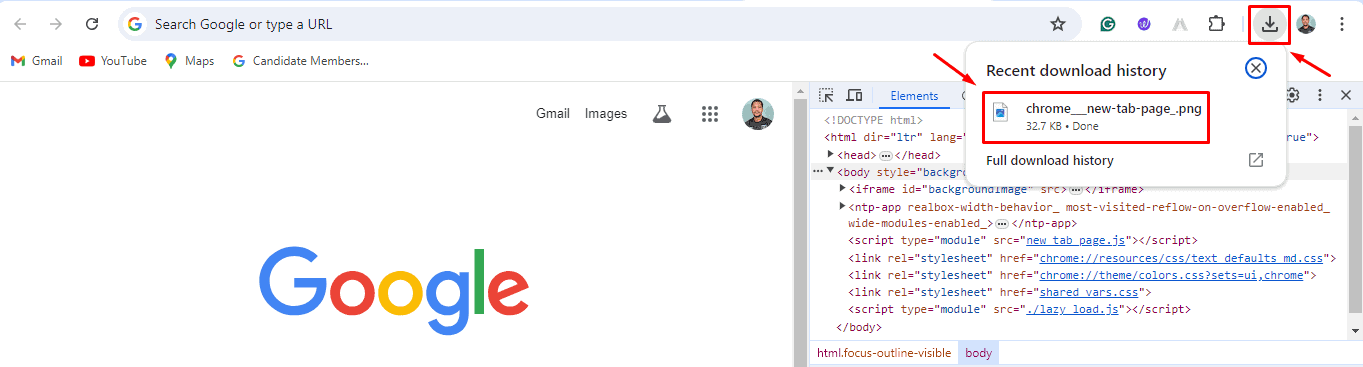Open the downloaded chrome new-tab-page png file

[1096, 117]
